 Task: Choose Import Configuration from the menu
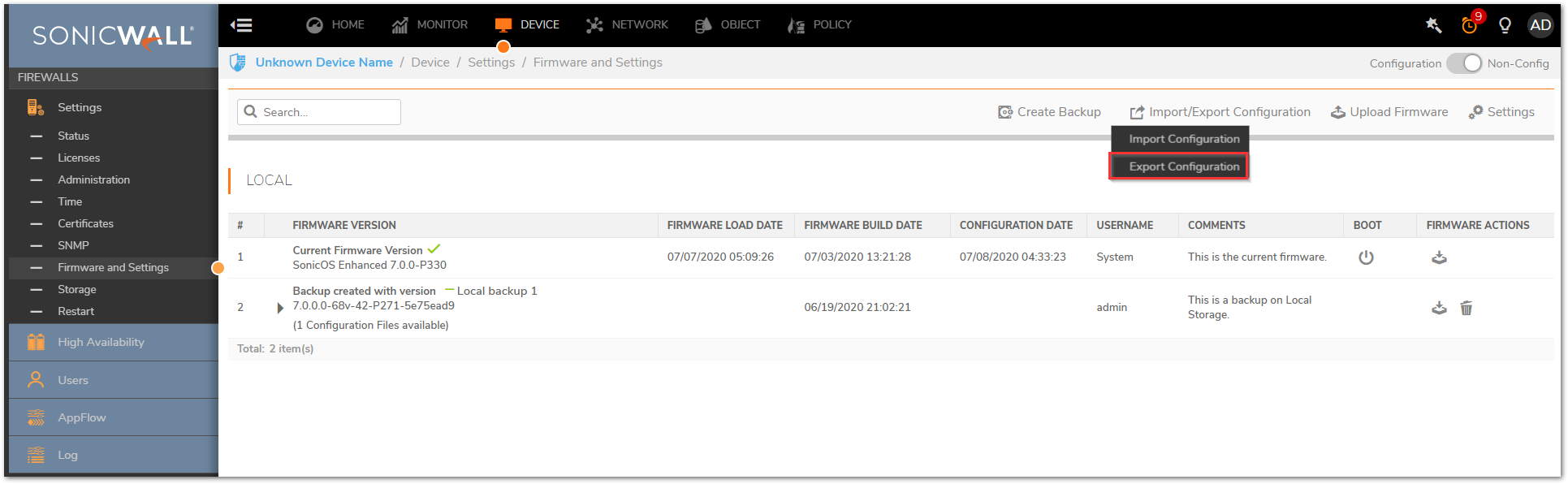(x=1183, y=139)
